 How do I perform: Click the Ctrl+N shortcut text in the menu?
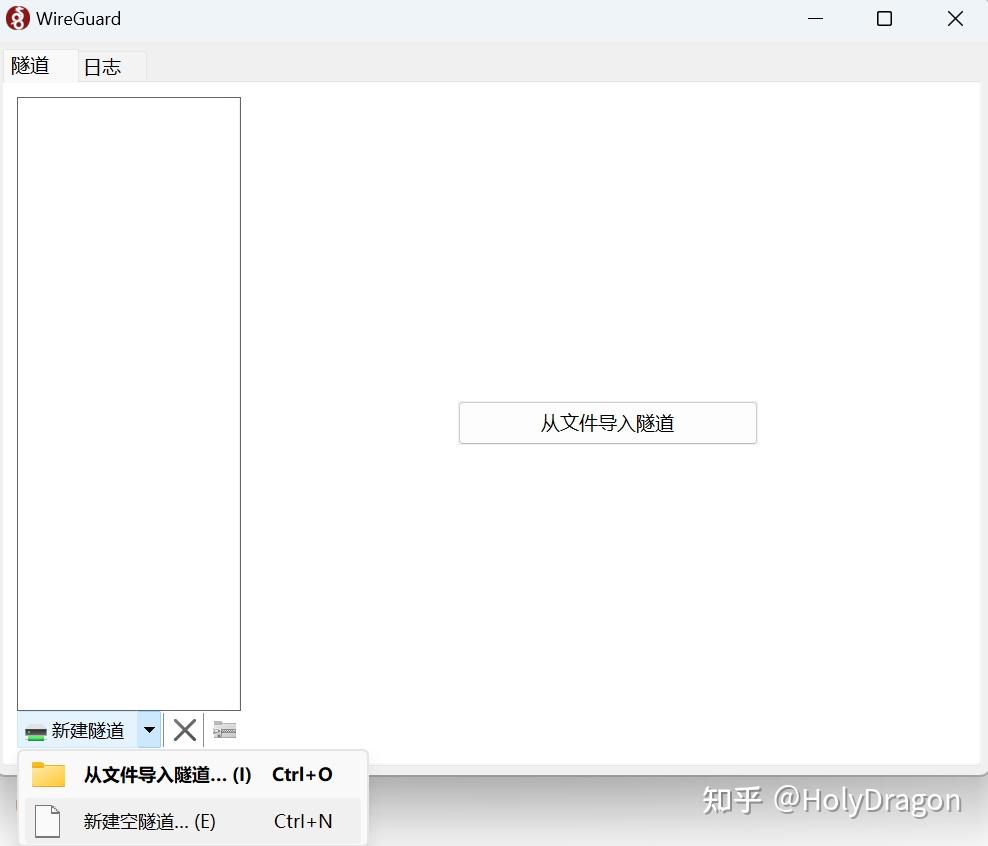tap(302, 820)
